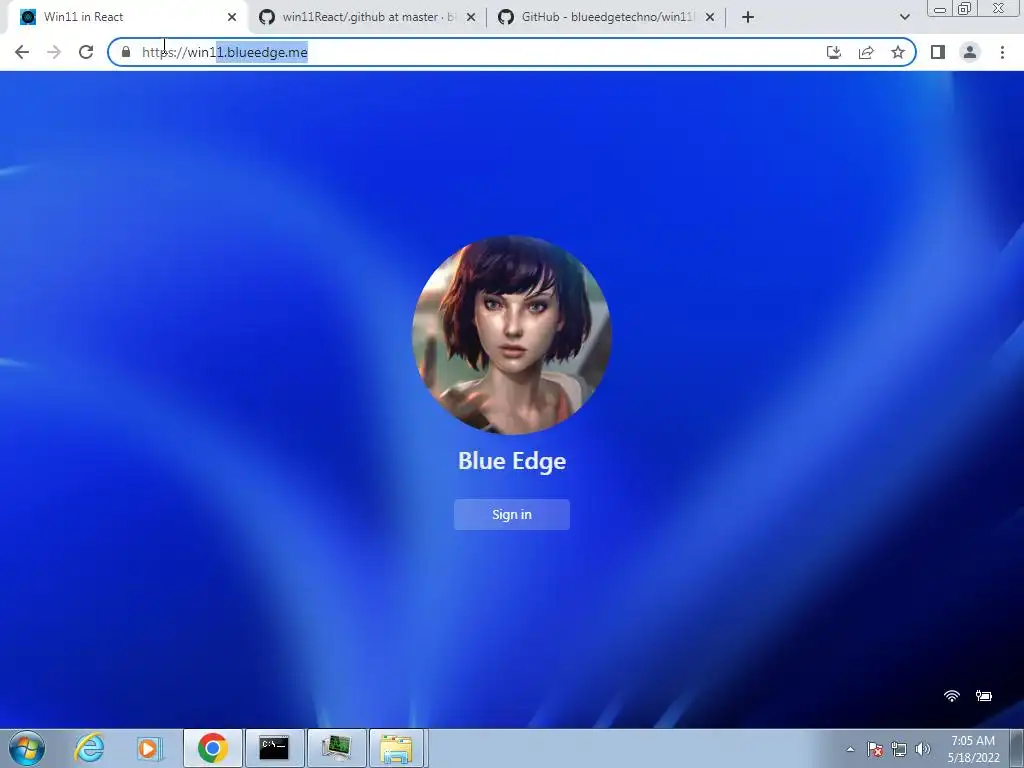
Task: Click the Wi-Fi icon on lock screen
Action: (x=952, y=696)
